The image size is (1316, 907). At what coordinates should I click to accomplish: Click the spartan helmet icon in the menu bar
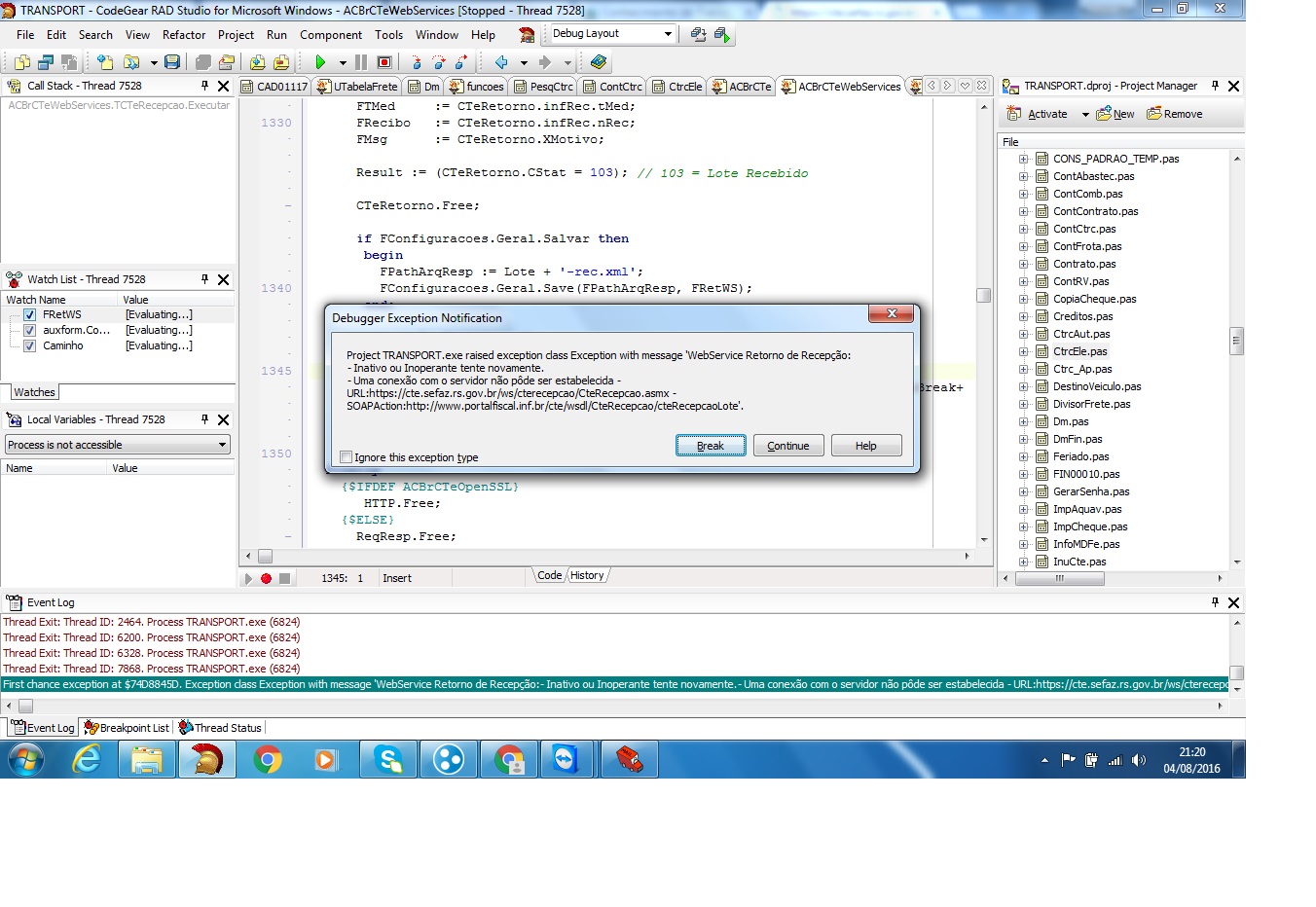tap(527, 35)
